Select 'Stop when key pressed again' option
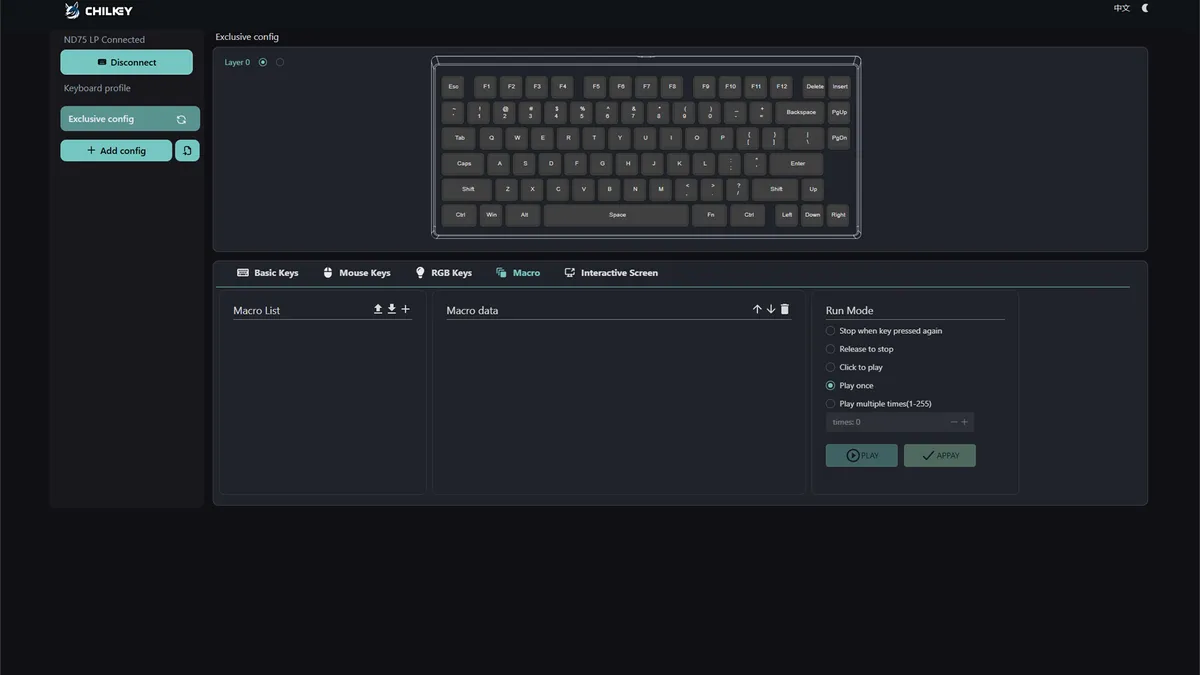The width and height of the screenshot is (1200, 675). (830, 331)
